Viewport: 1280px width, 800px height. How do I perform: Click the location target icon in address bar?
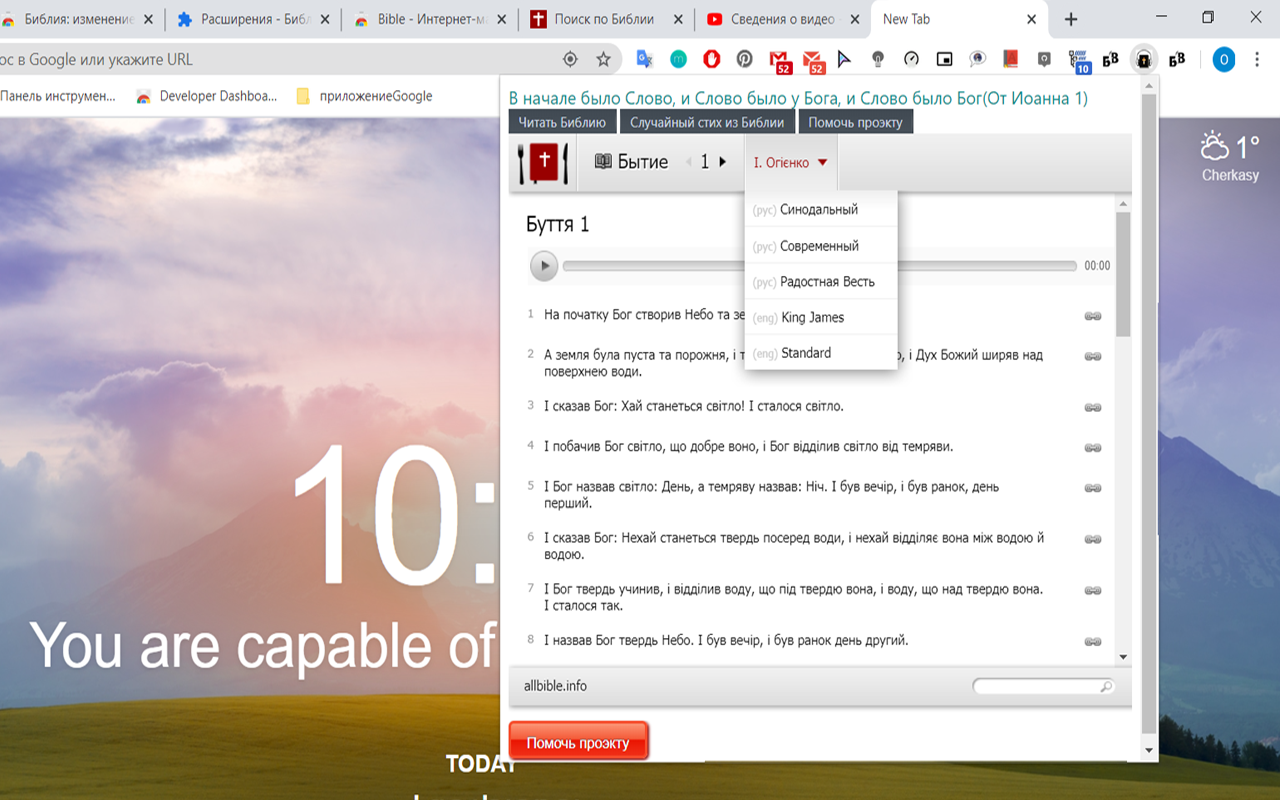pyautogui.click(x=570, y=59)
